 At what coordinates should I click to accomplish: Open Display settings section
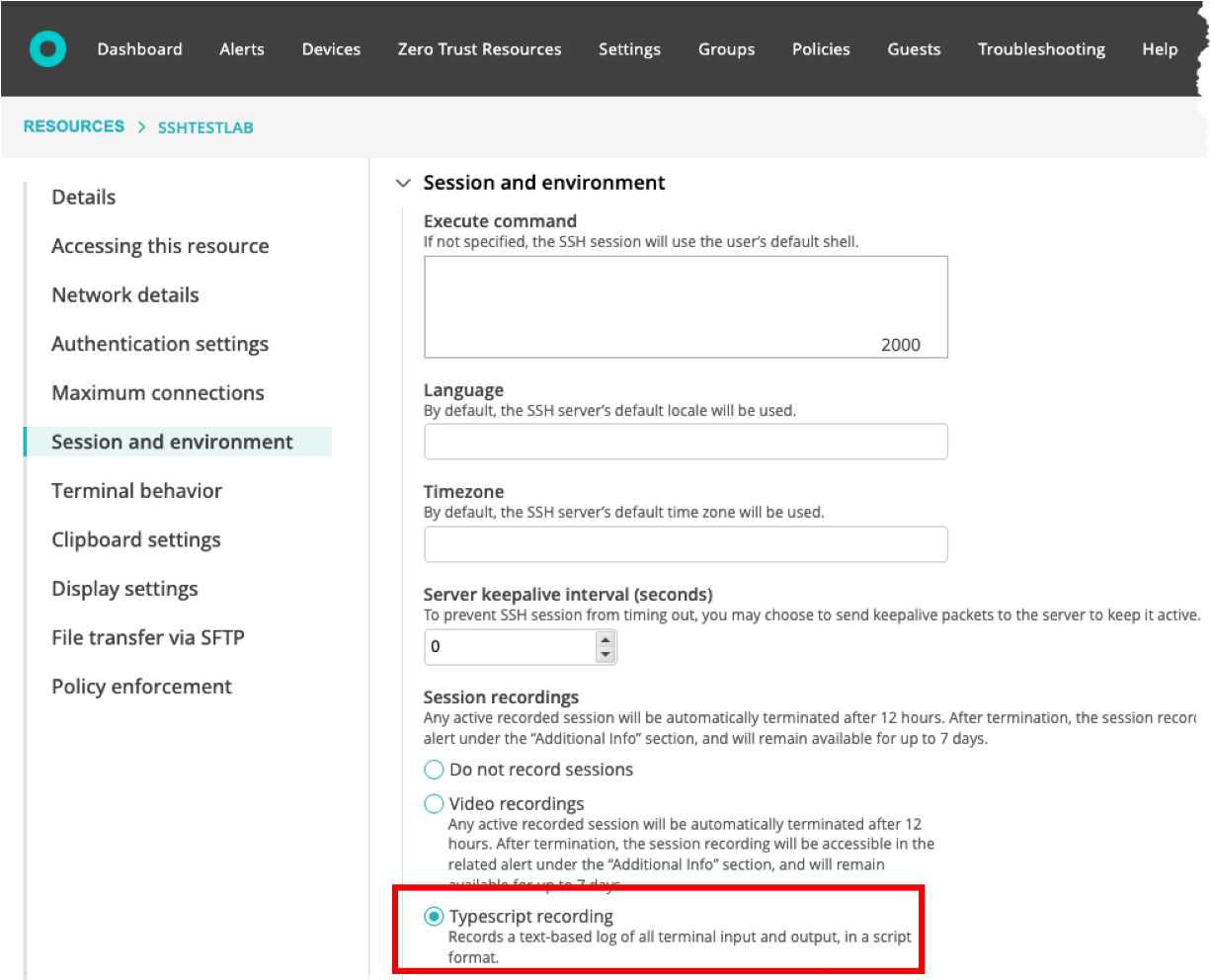pyautogui.click(x=124, y=589)
